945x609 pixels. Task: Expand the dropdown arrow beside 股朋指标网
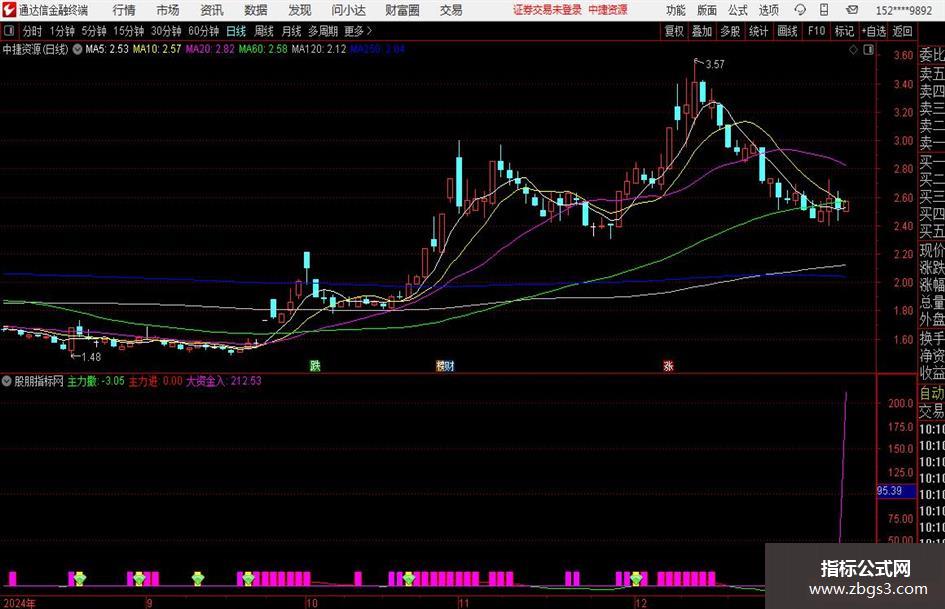pos(7,381)
